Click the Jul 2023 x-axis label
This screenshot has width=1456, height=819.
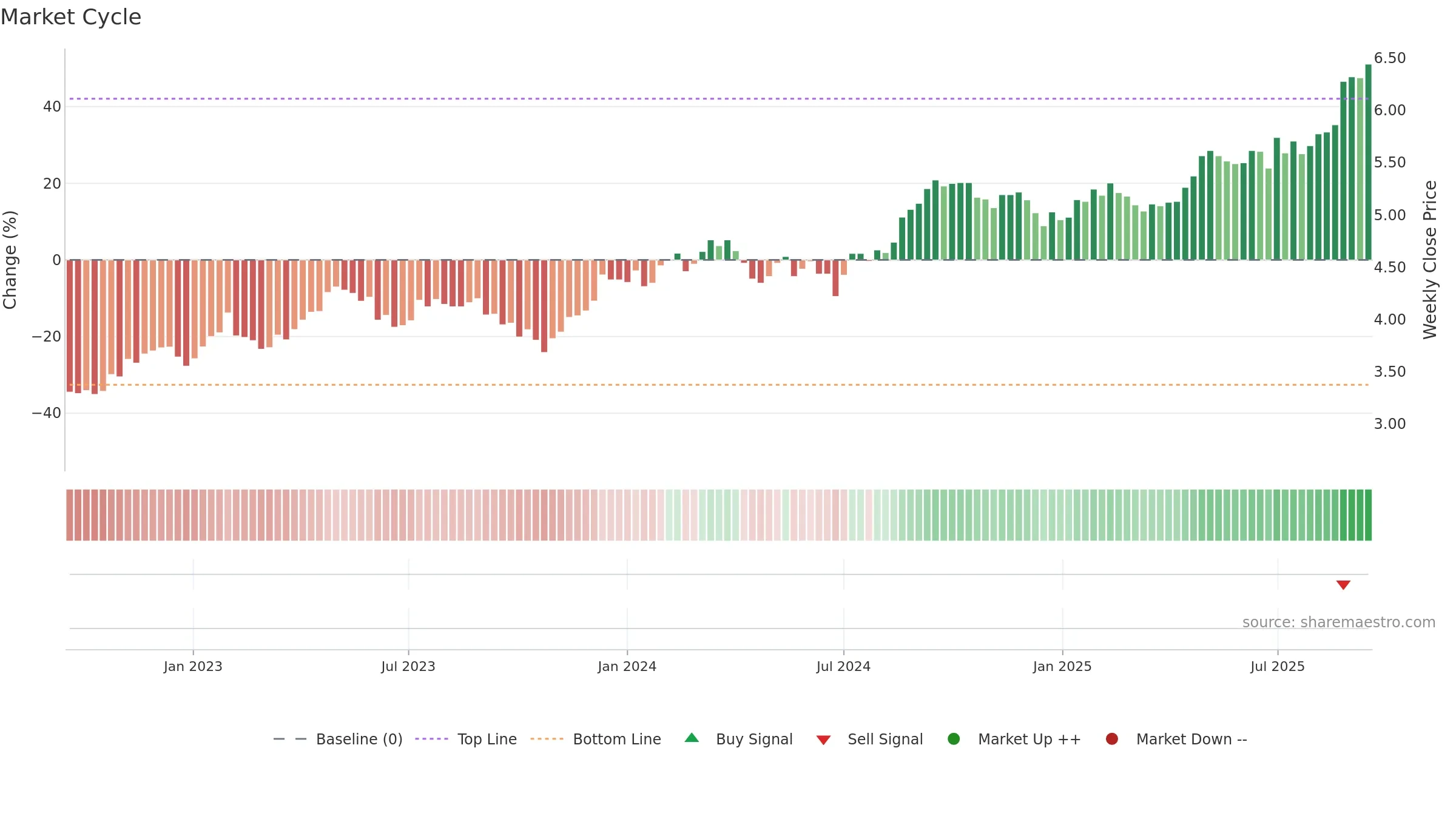(408, 666)
